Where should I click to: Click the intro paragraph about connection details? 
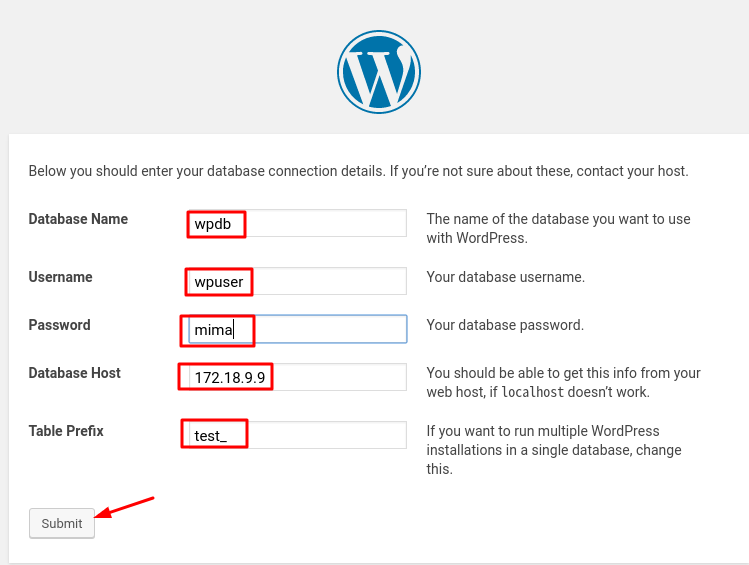click(x=358, y=171)
